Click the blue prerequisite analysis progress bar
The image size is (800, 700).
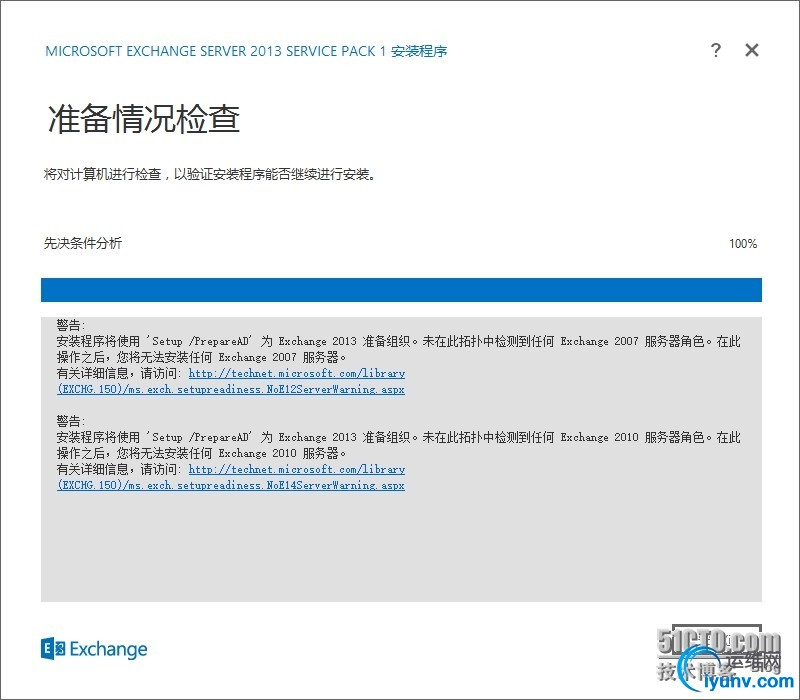click(x=401, y=290)
